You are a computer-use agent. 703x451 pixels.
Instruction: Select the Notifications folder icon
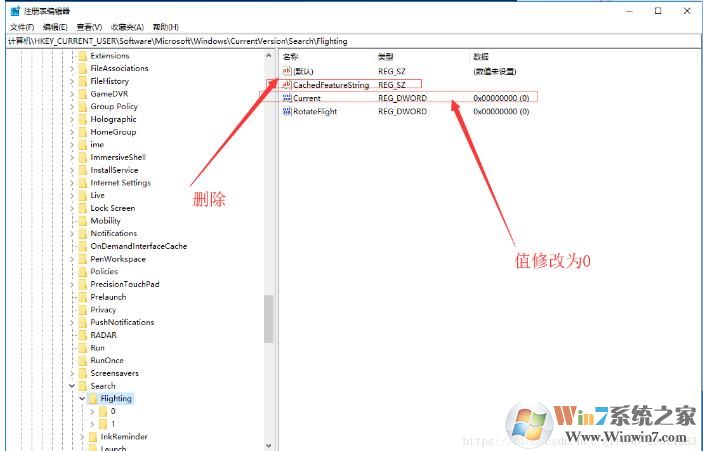tap(82, 233)
